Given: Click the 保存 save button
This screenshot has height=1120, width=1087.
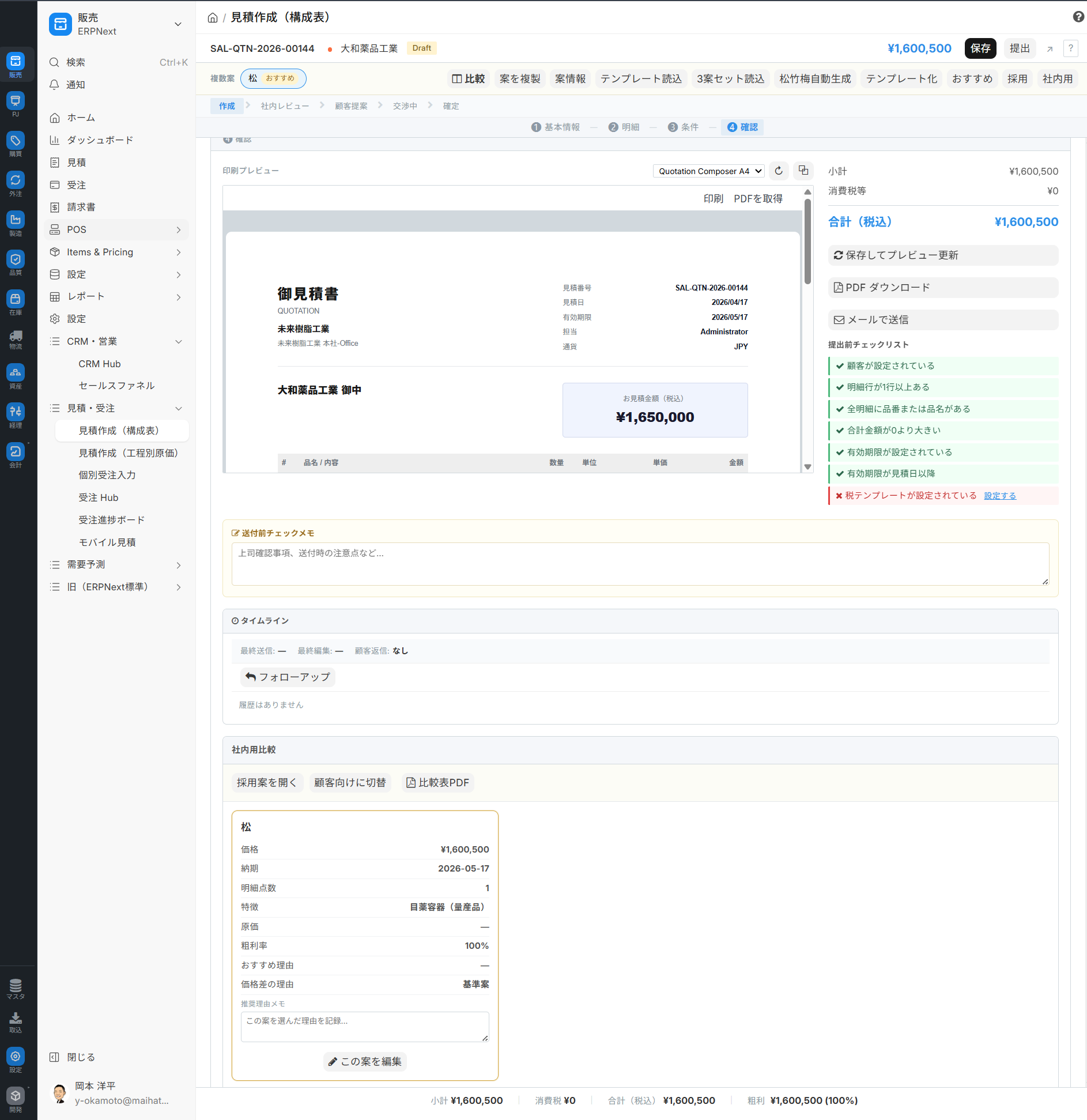Looking at the screenshot, I should (980, 48).
